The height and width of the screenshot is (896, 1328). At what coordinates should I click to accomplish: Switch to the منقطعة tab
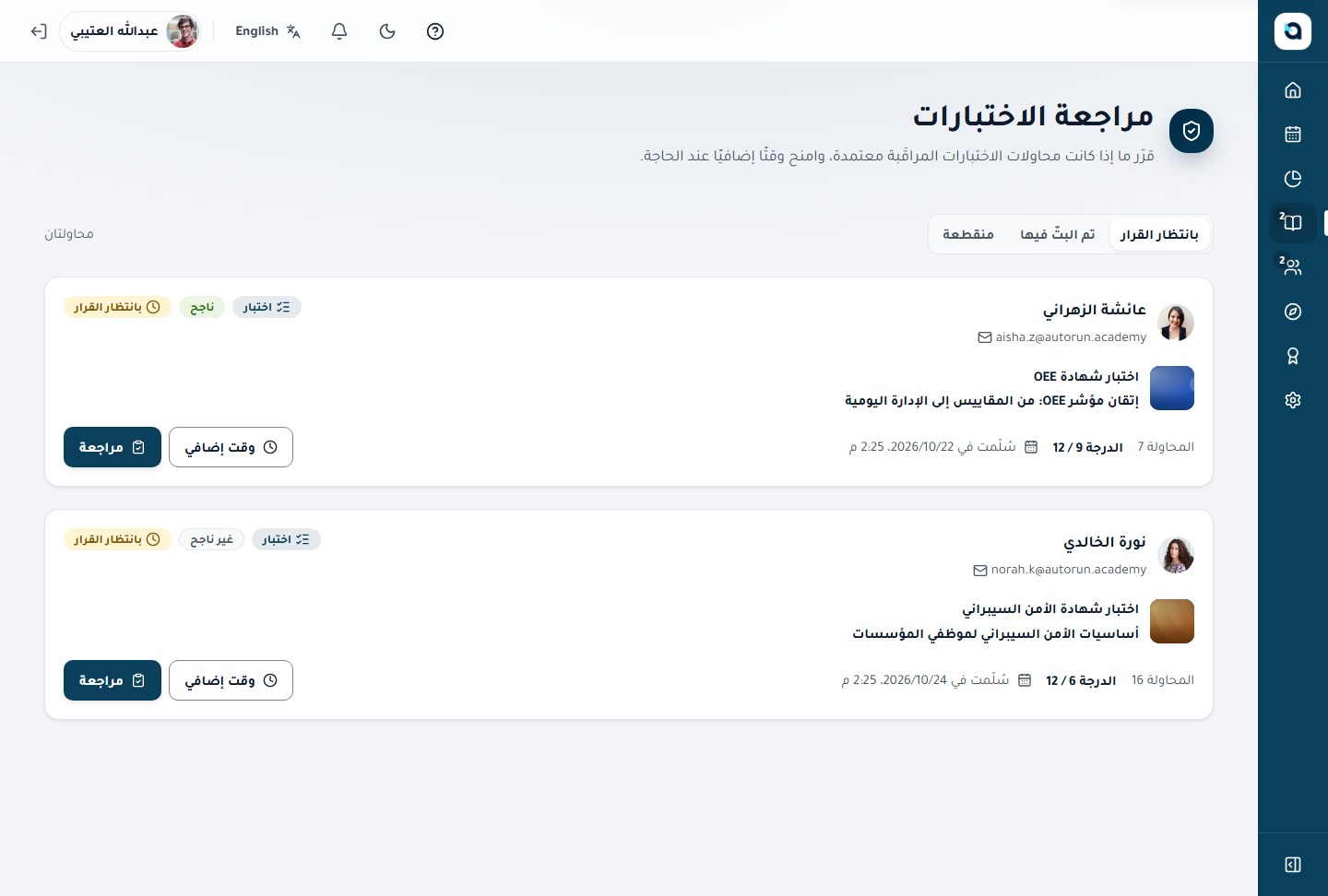click(968, 234)
